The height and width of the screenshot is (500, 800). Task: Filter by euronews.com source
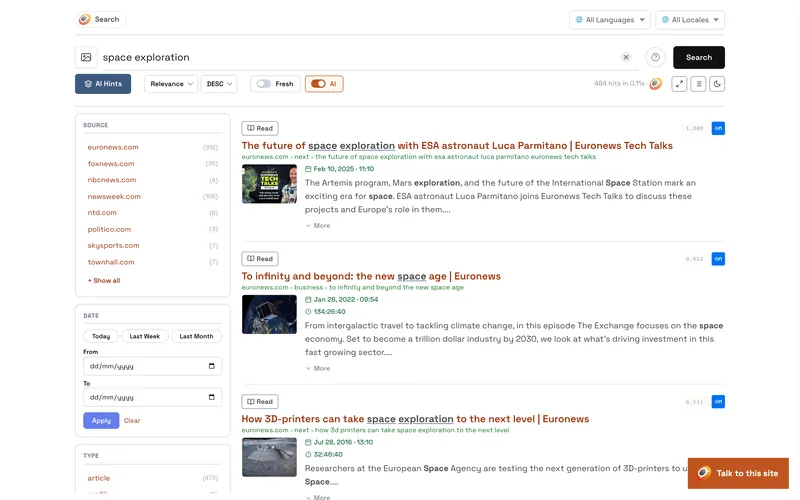[x=113, y=147]
